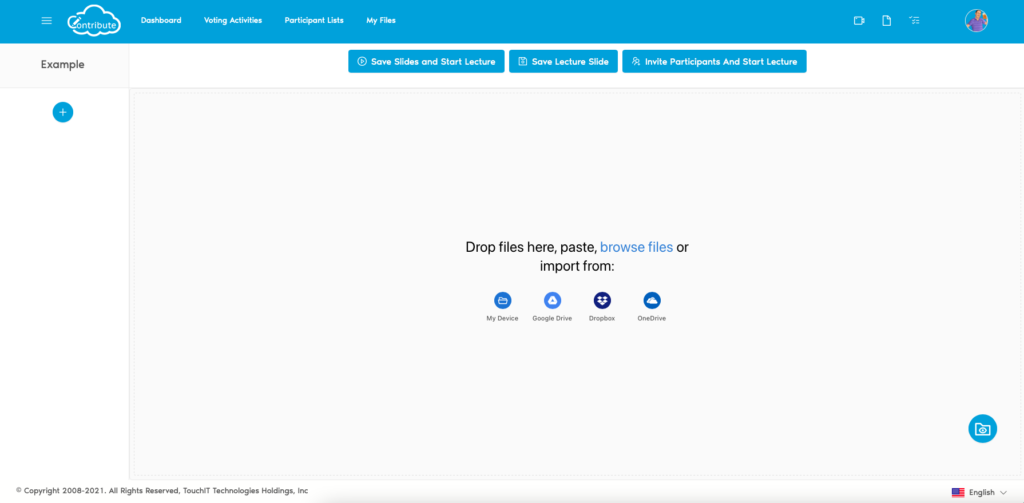Import from Google Drive icon

pyautogui.click(x=552, y=300)
